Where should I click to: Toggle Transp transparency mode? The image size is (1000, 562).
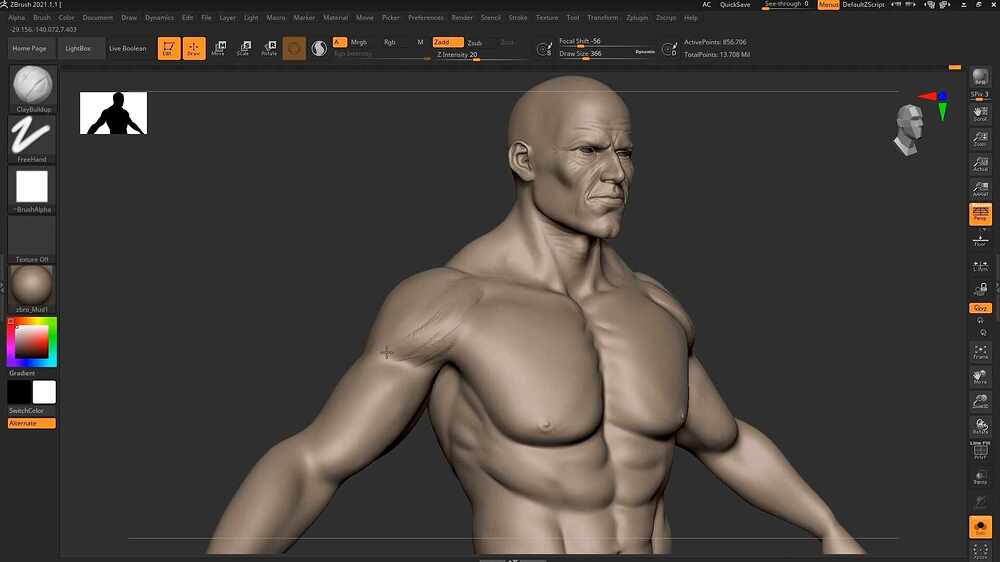coord(980,476)
